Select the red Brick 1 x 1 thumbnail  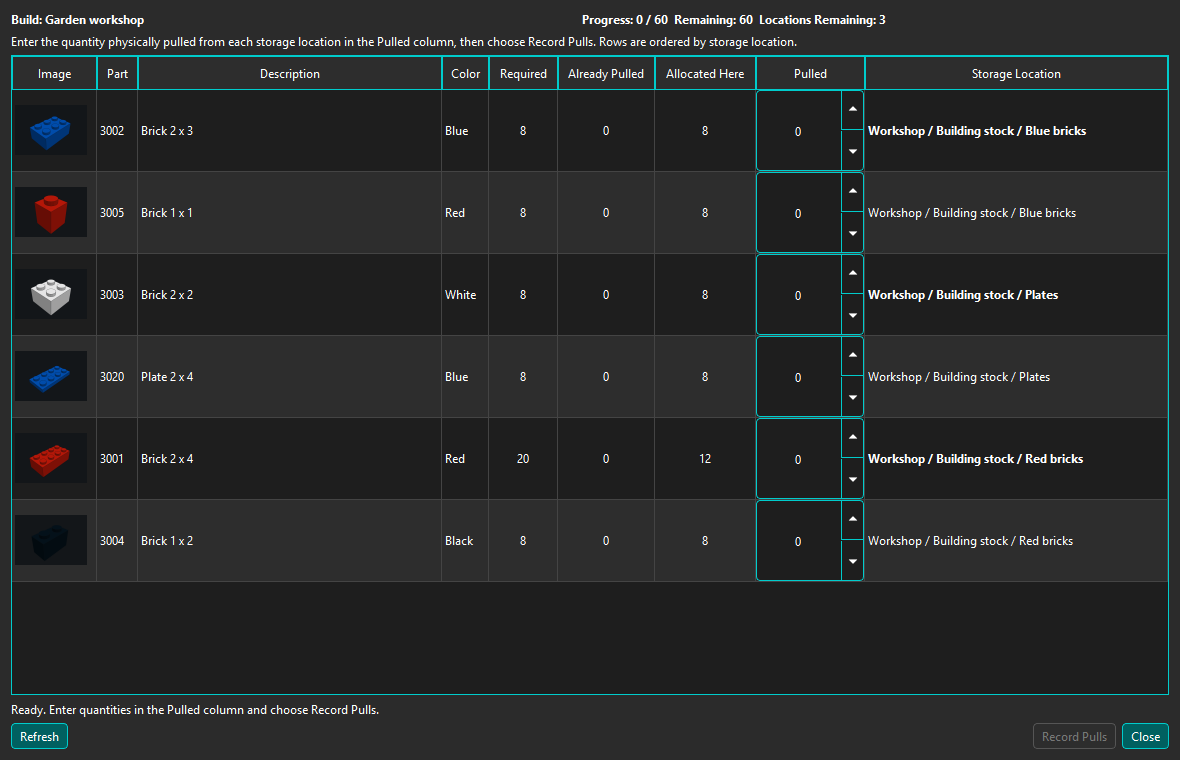click(x=51, y=213)
